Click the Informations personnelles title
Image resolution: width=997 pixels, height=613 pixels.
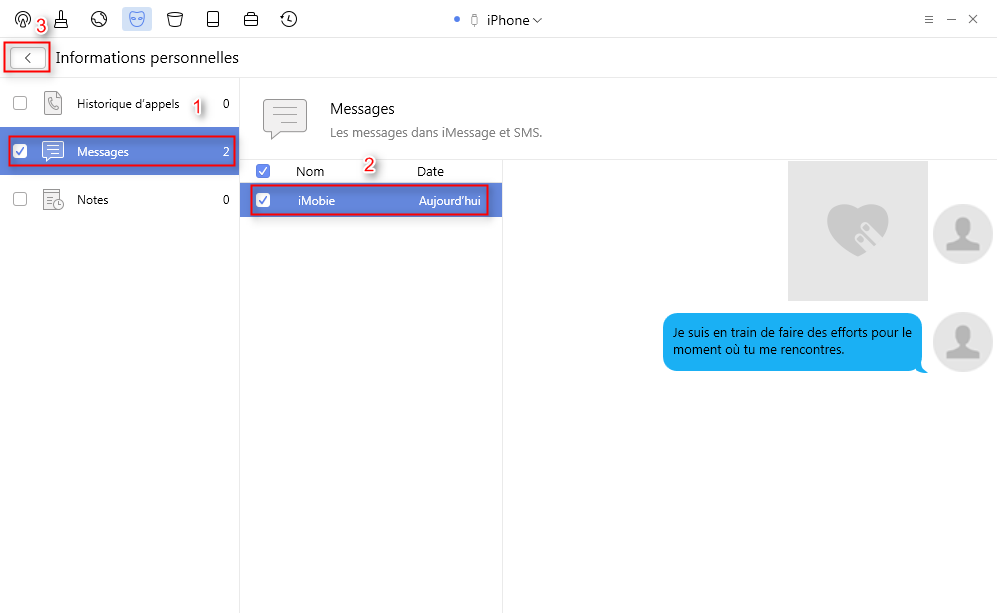(x=147, y=58)
